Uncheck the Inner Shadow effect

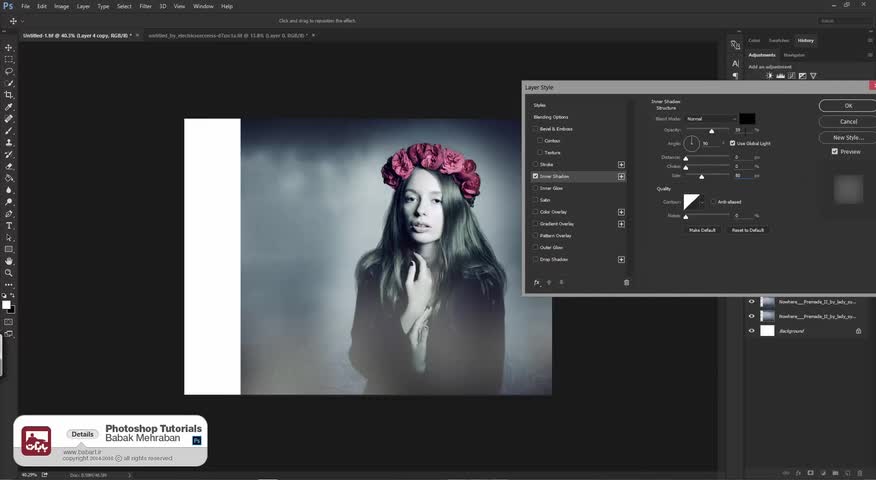pos(535,176)
